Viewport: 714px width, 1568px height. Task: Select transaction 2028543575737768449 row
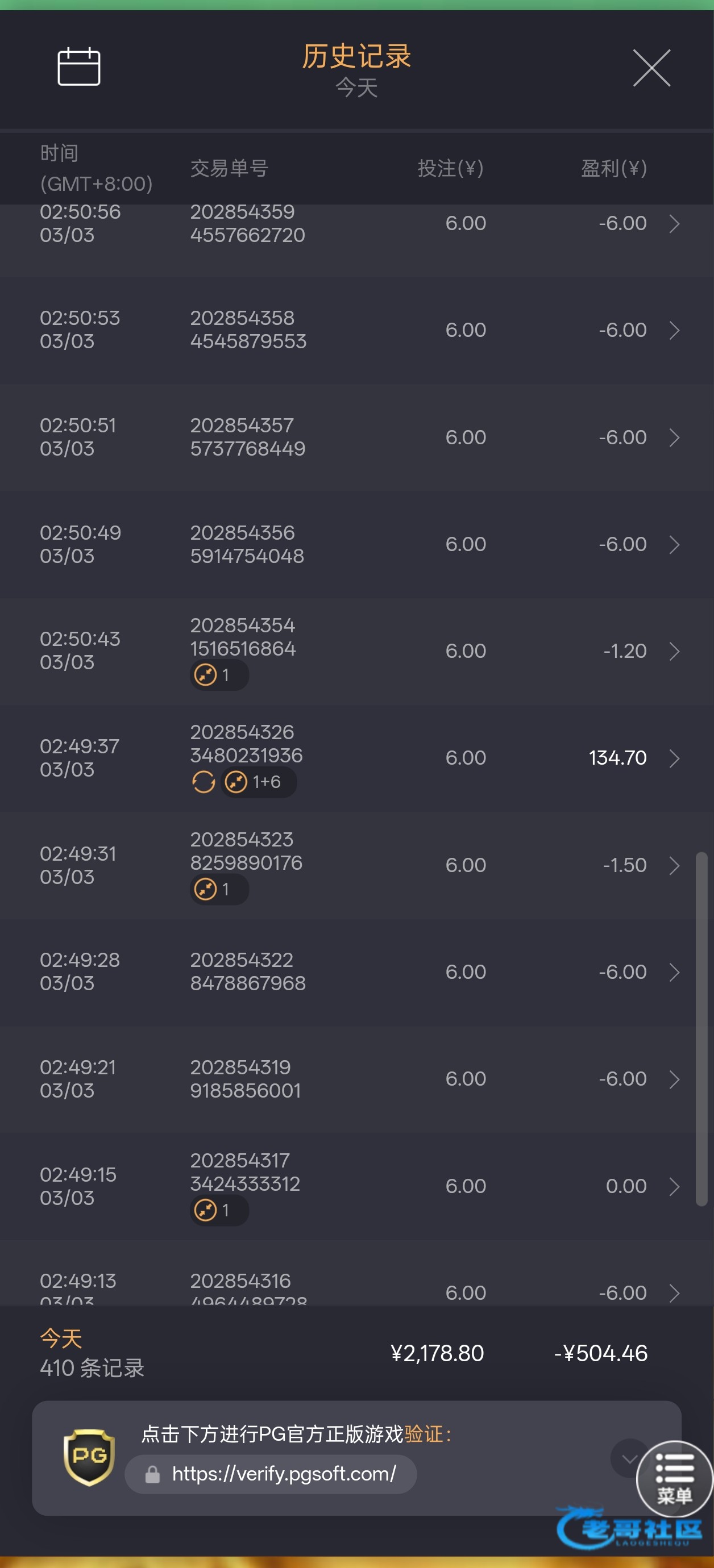247,437
